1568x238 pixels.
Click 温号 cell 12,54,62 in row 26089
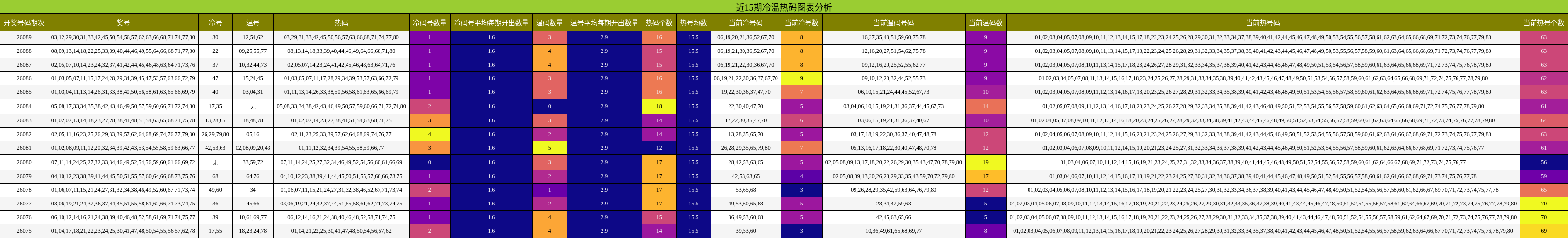(253, 37)
